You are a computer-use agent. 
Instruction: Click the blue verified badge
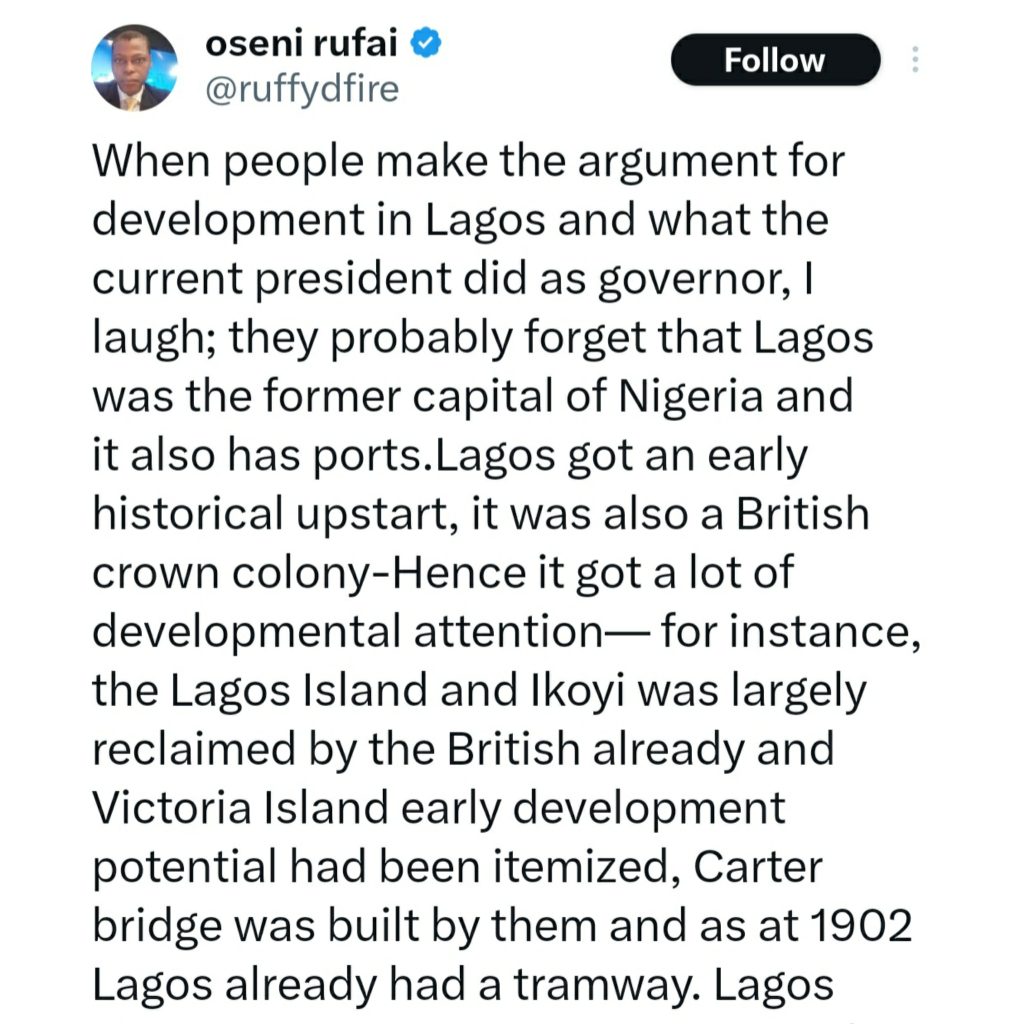(x=423, y=42)
